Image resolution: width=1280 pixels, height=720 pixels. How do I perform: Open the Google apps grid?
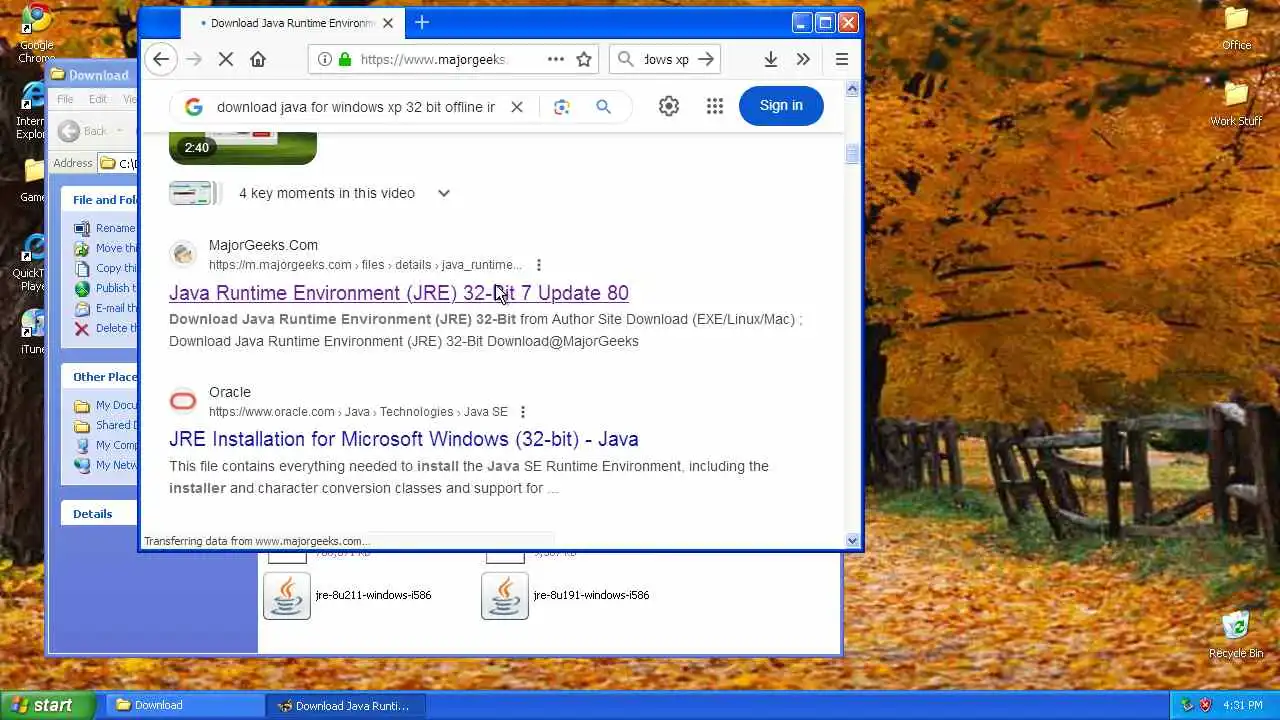(714, 106)
